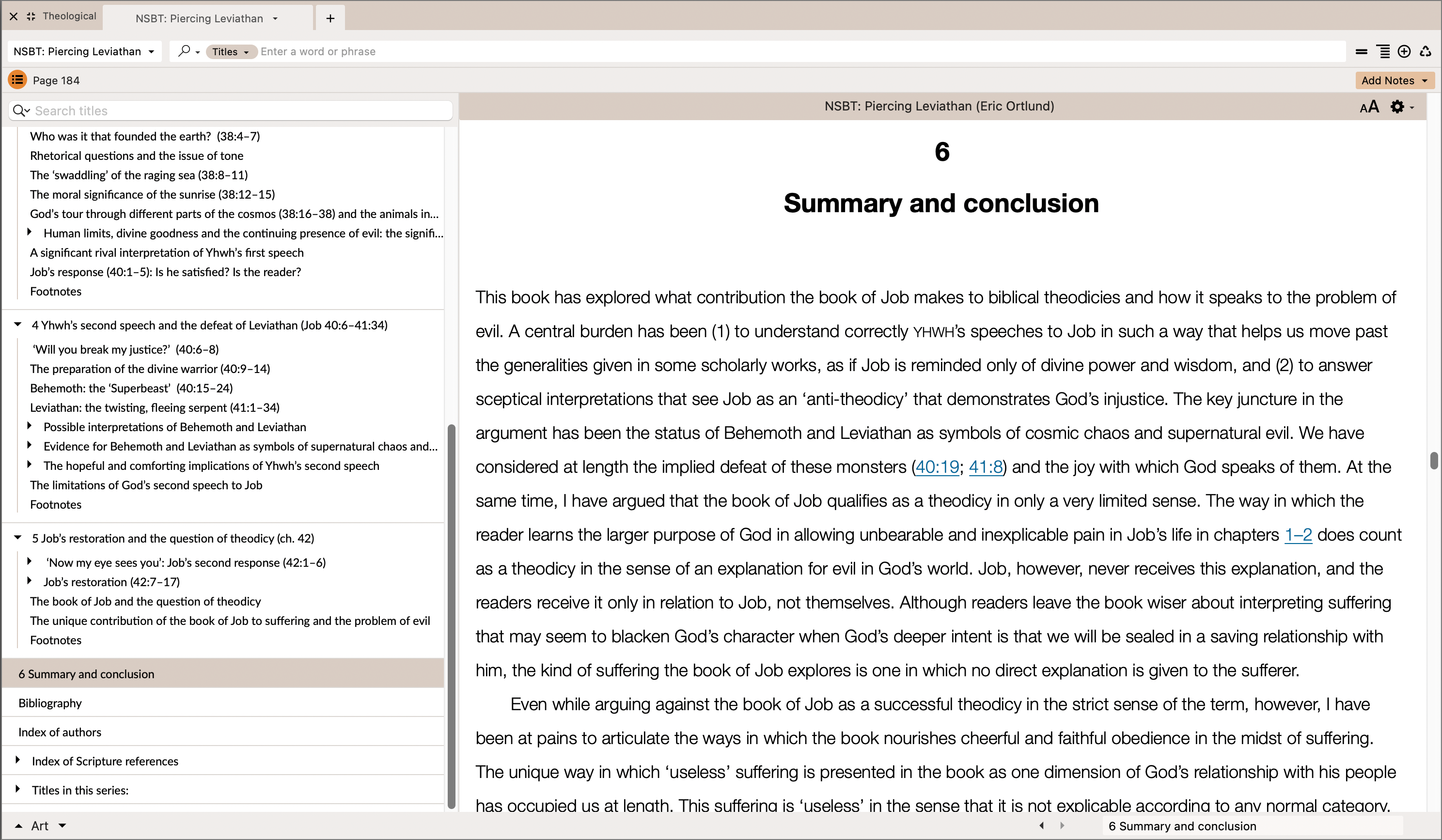
Task: Select Leviathan: the twisting, fleeing serpent
Action: (155, 407)
